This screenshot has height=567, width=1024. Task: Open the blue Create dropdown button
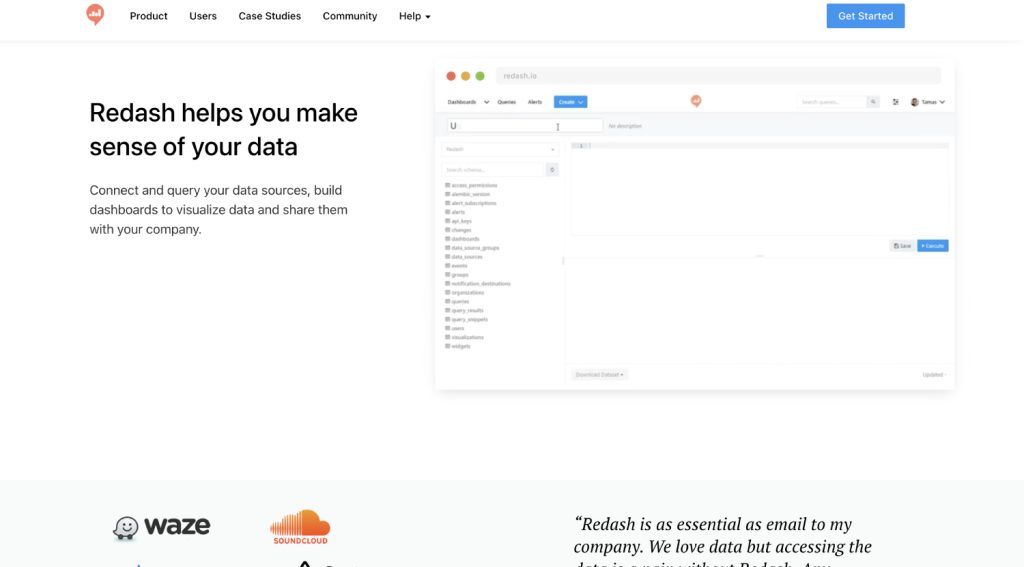(x=570, y=102)
